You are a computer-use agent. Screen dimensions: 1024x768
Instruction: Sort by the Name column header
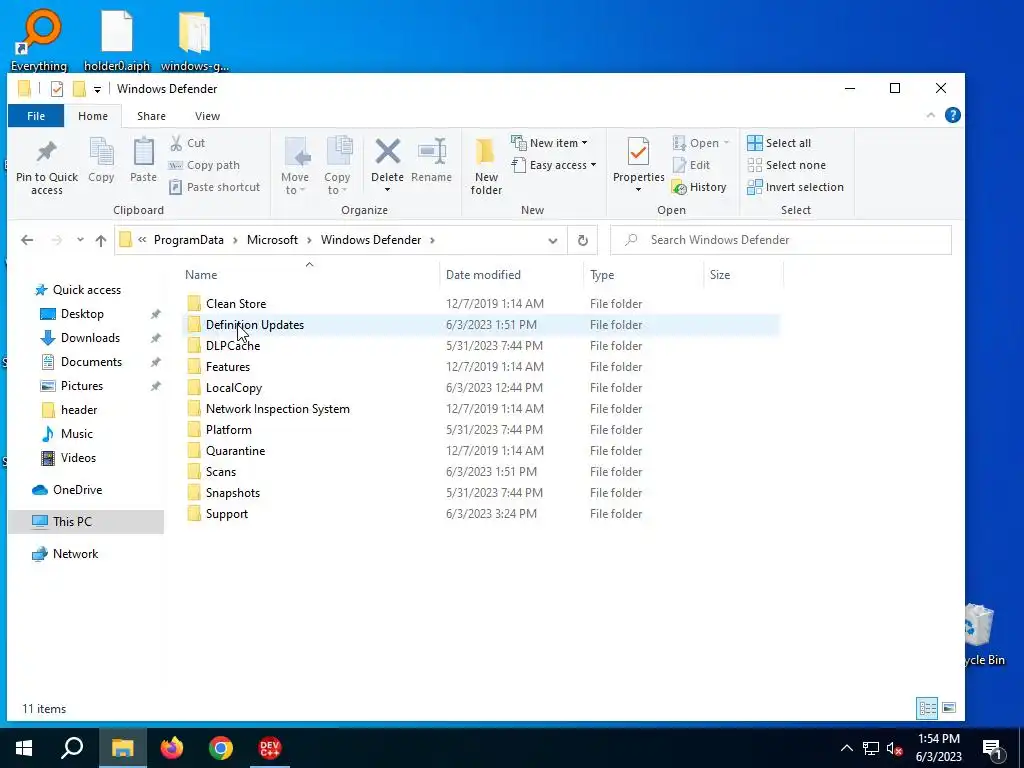[200, 275]
